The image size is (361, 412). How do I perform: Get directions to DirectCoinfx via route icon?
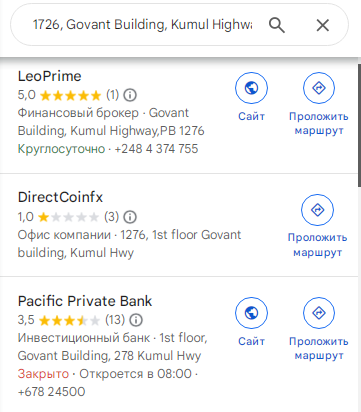tap(317, 210)
